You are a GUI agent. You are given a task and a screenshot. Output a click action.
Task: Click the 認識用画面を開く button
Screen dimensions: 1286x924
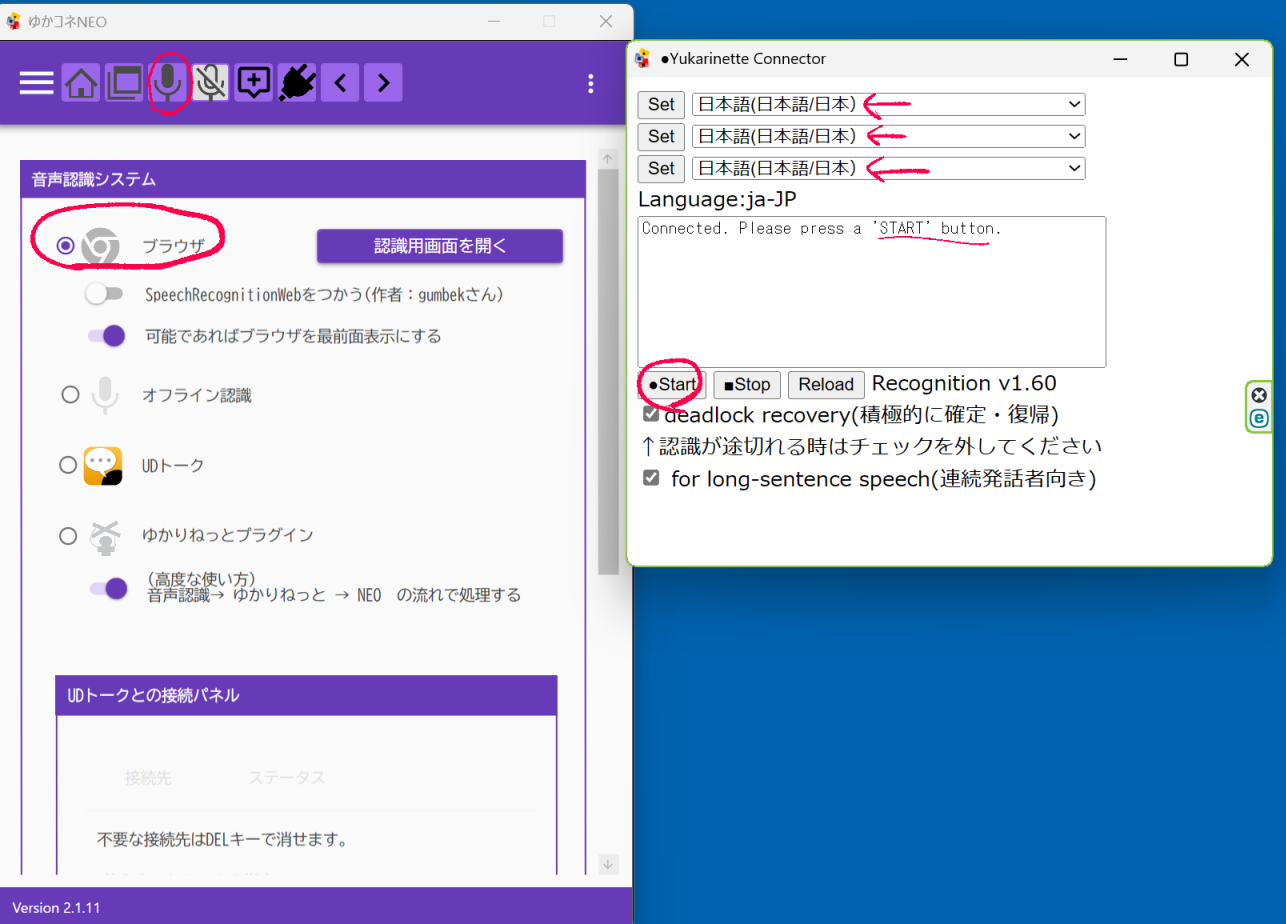click(440, 246)
